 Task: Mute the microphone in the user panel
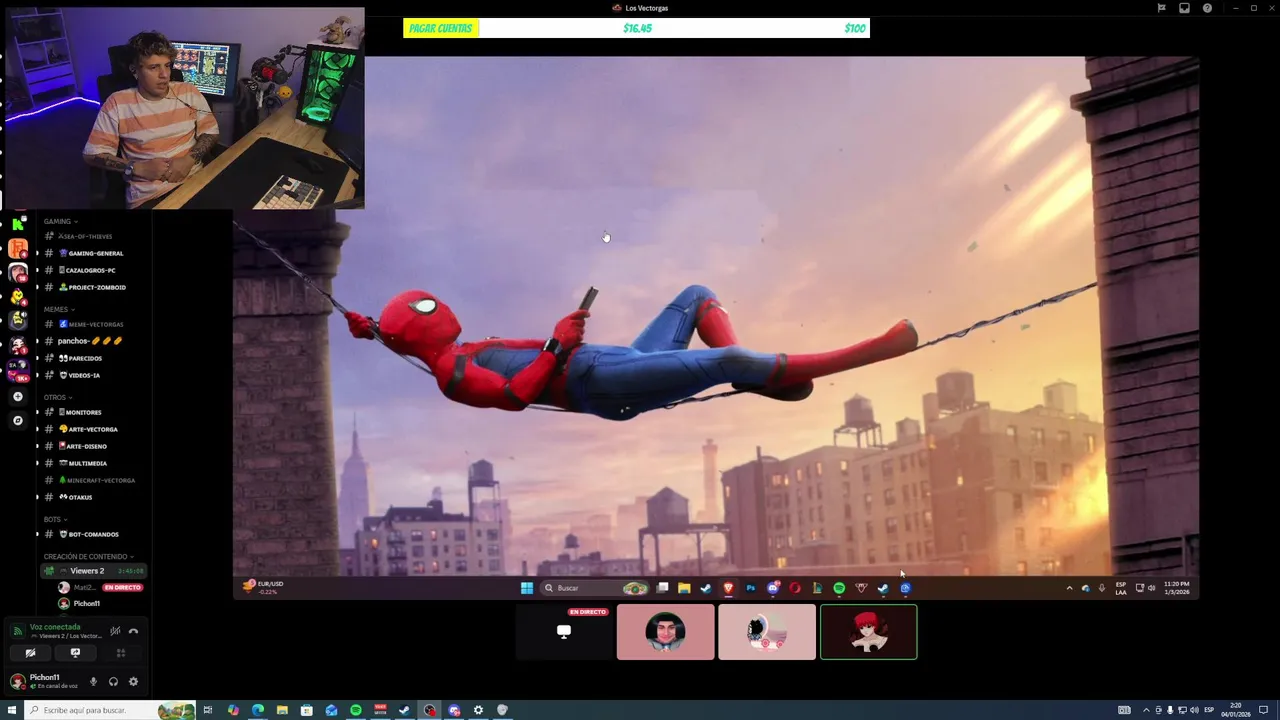pos(93,682)
